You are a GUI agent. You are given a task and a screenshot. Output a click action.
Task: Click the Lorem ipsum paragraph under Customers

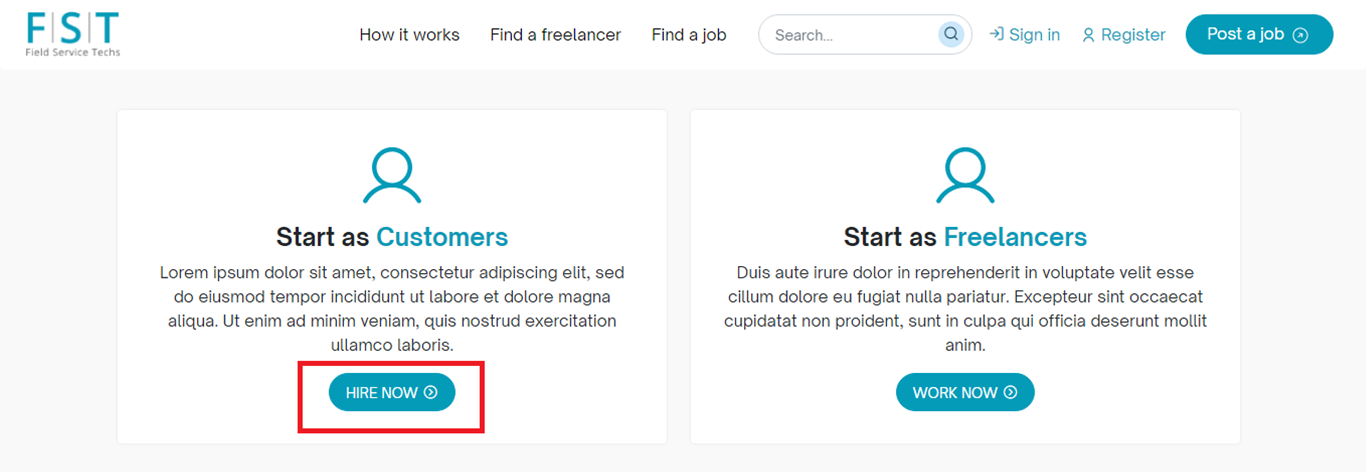coord(392,308)
